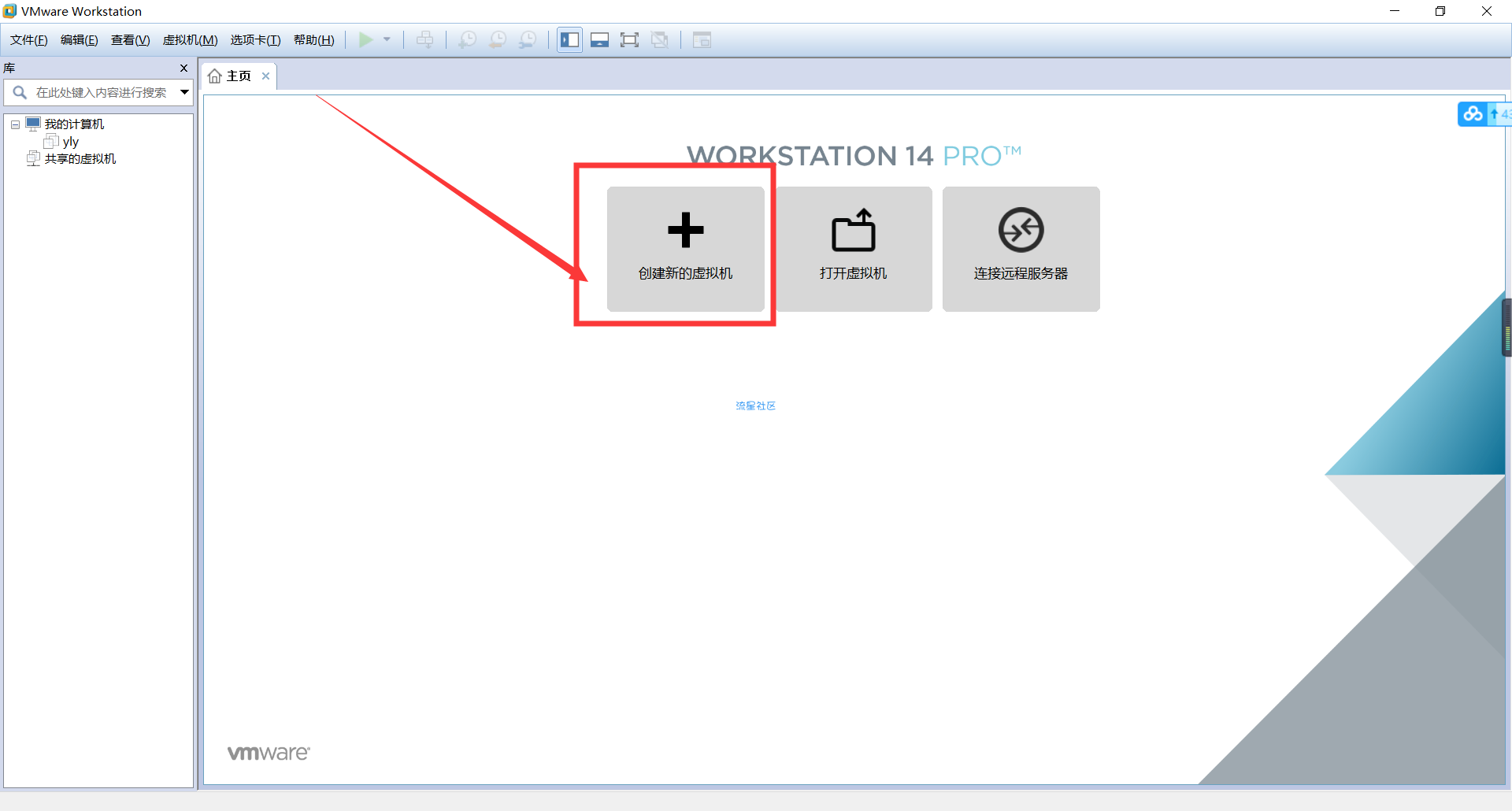
Task: Open the 文件(F) menu
Action: [29, 40]
